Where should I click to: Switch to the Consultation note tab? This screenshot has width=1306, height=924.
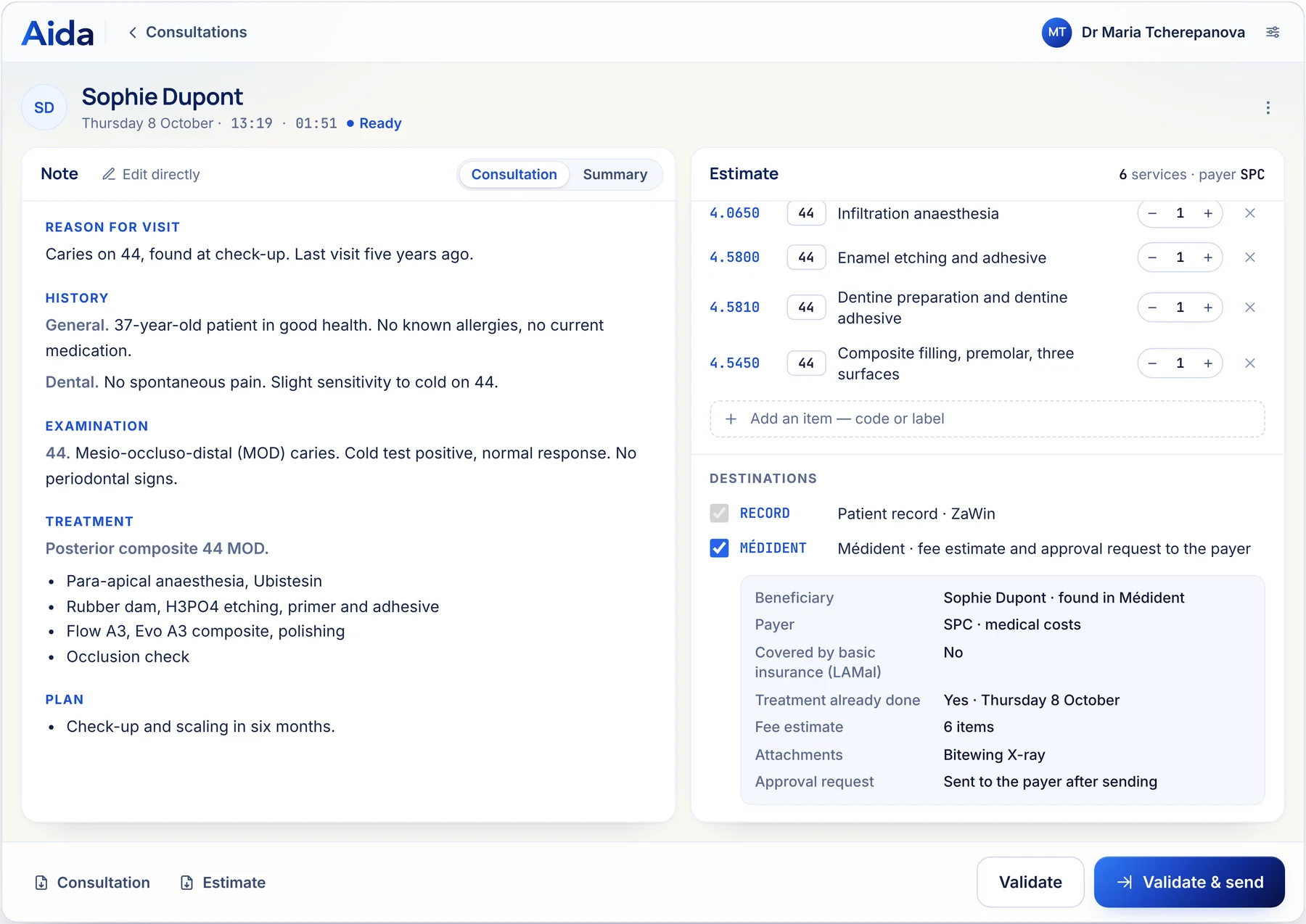[x=514, y=175]
